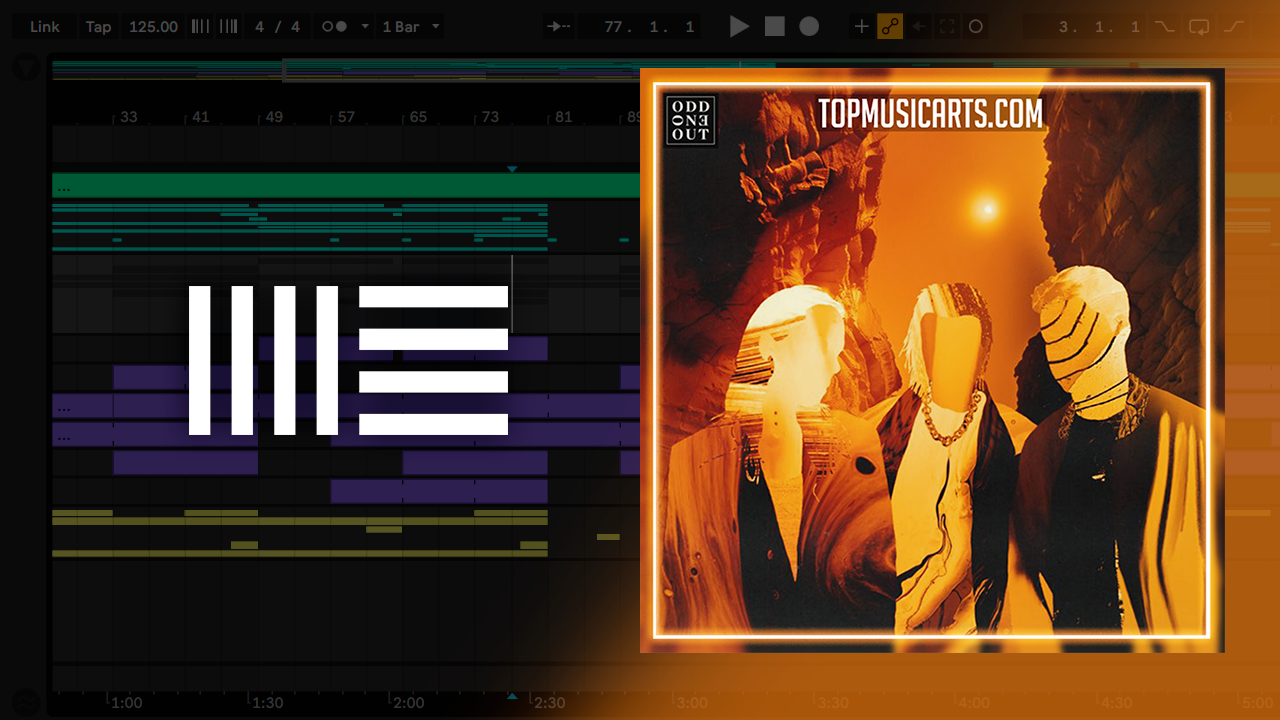Click the Tap tempo button
The height and width of the screenshot is (720, 1280).
98,27
